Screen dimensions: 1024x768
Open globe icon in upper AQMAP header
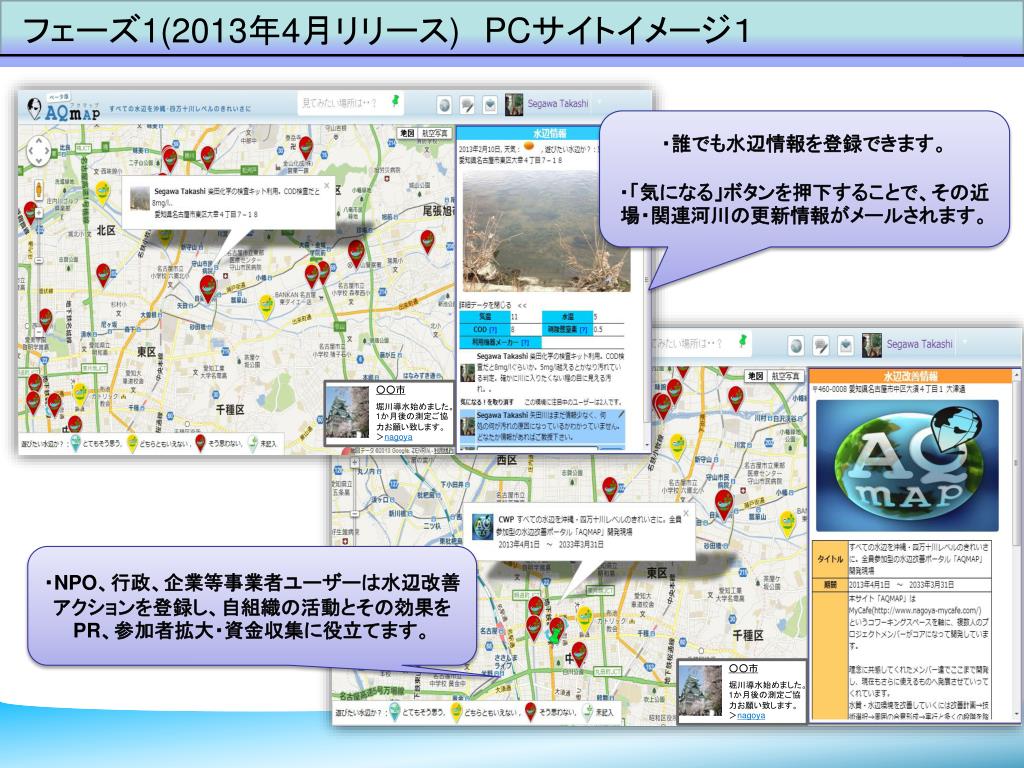coord(444,104)
